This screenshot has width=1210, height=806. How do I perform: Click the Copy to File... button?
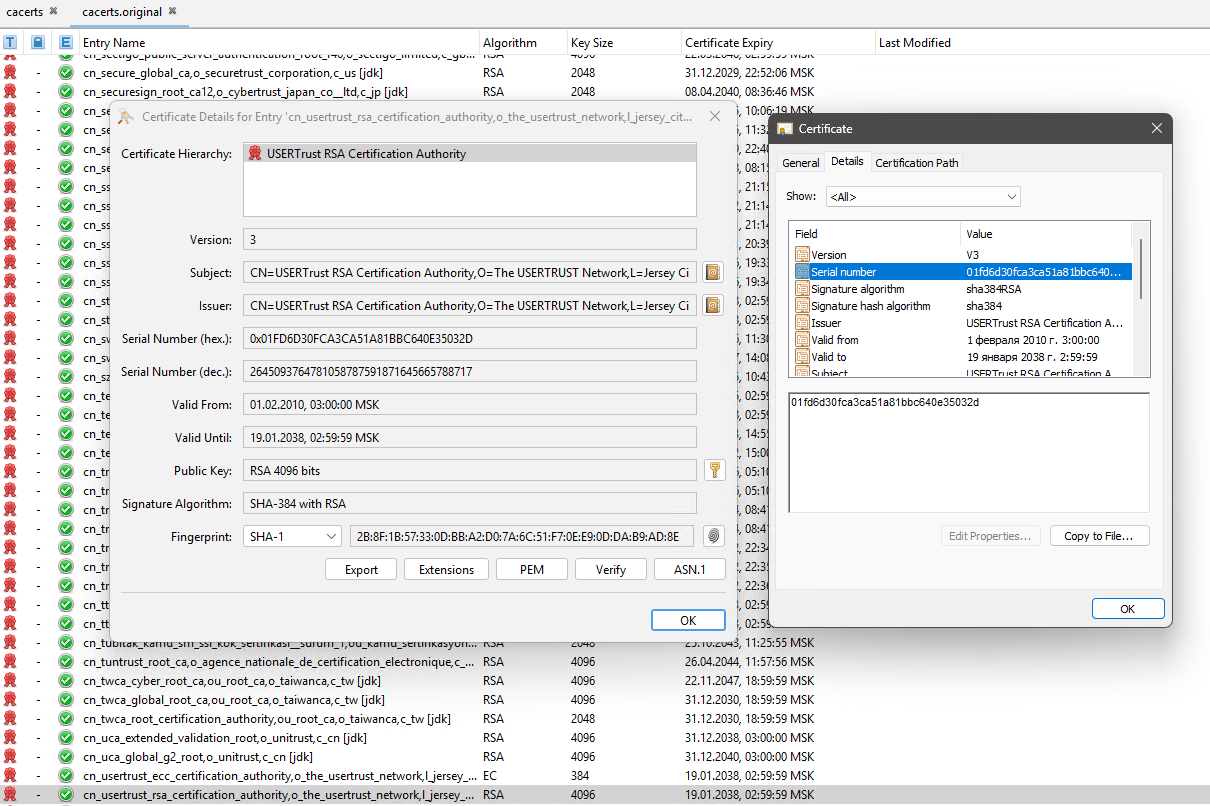(x=1098, y=536)
